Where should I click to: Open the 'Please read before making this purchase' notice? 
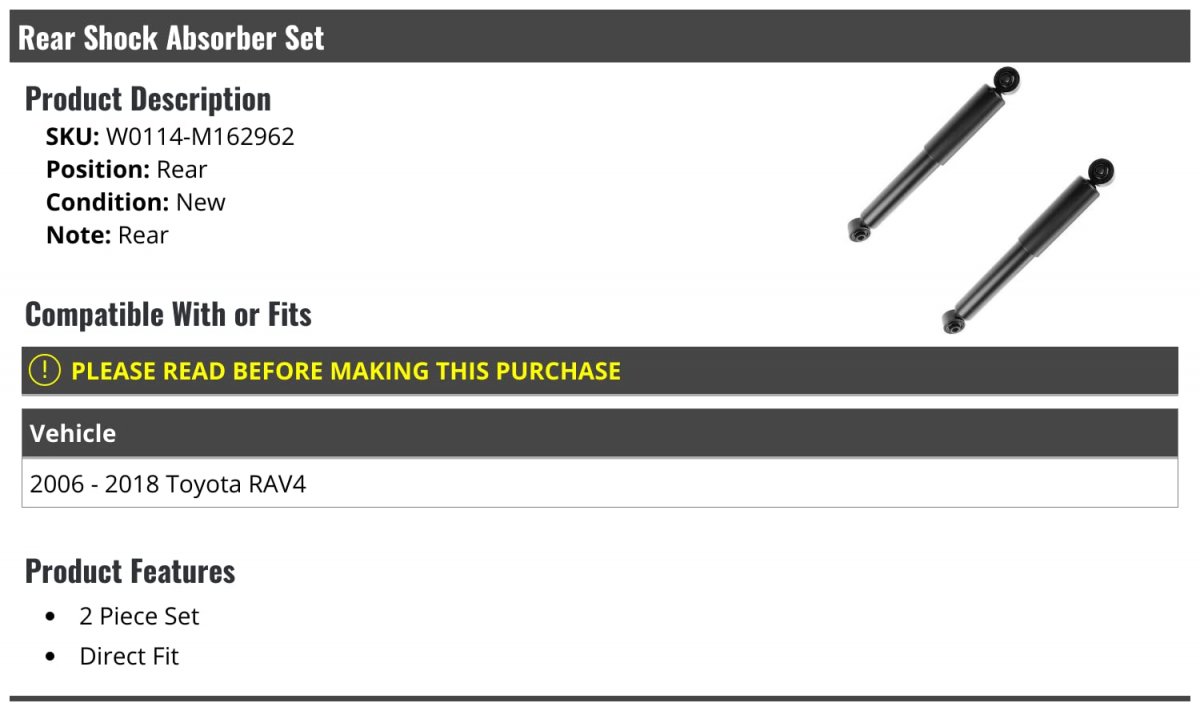pyautogui.click(x=345, y=371)
